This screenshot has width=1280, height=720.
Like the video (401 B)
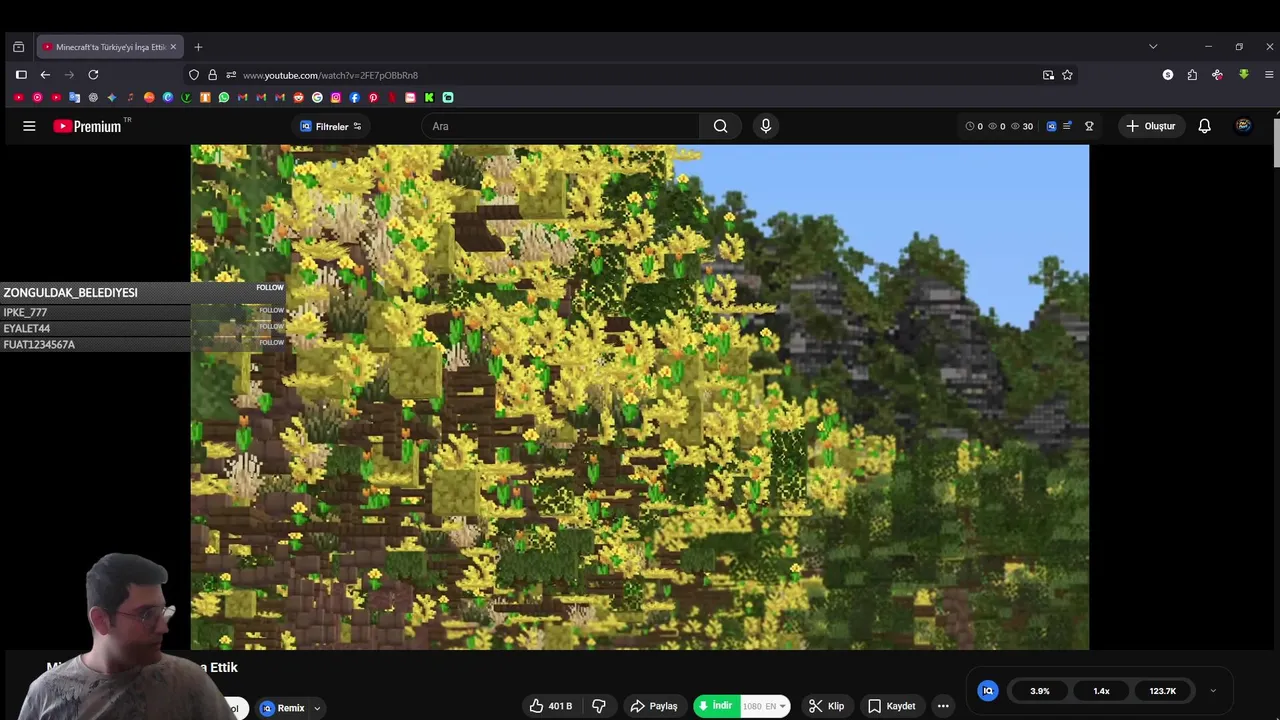click(551, 706)
